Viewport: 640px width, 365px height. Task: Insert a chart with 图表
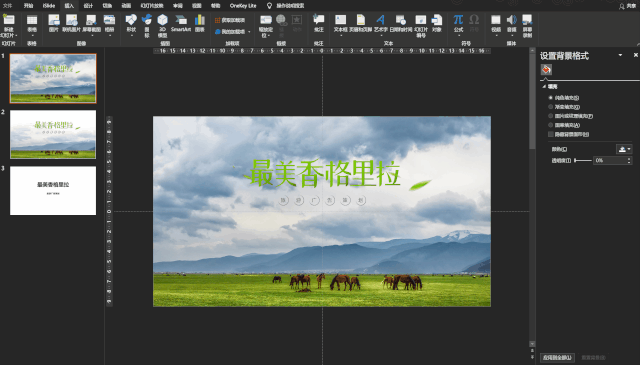click(x=200, y=23)
